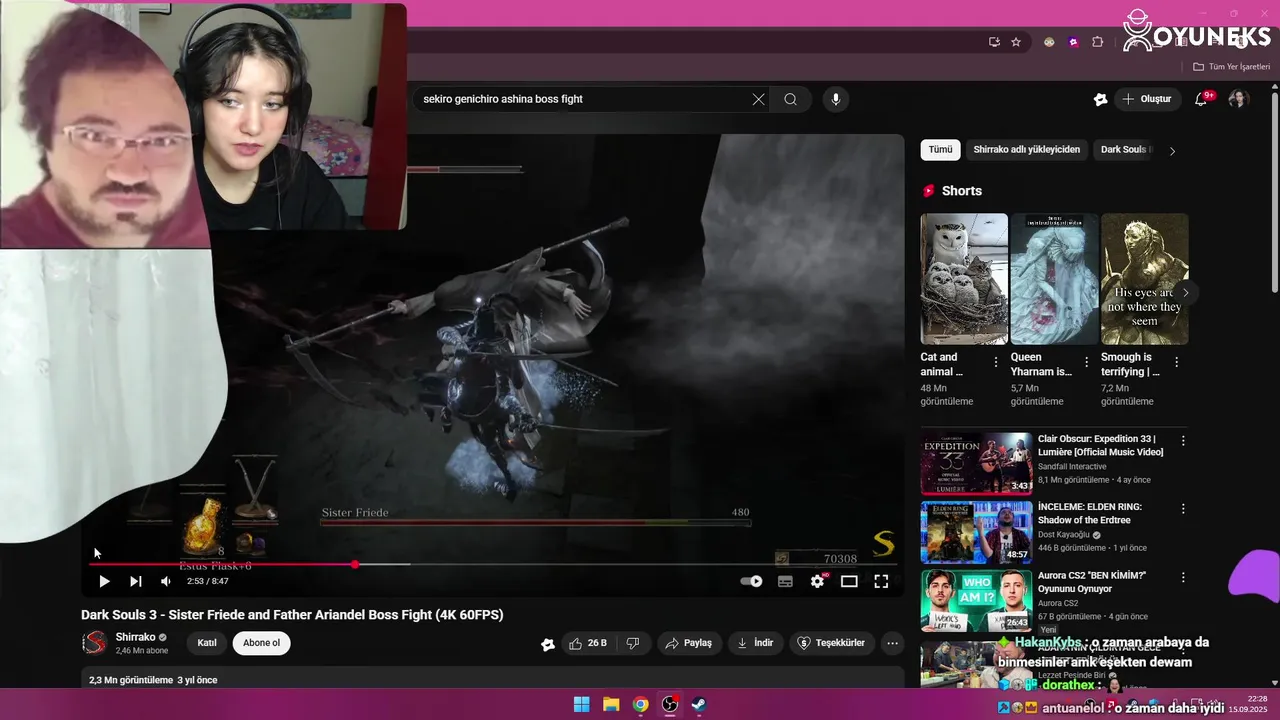Show next Shorts with arrow
The height and width of the screenshot is (720, 1280).
pyautogui.click(x=1185, y=293)
